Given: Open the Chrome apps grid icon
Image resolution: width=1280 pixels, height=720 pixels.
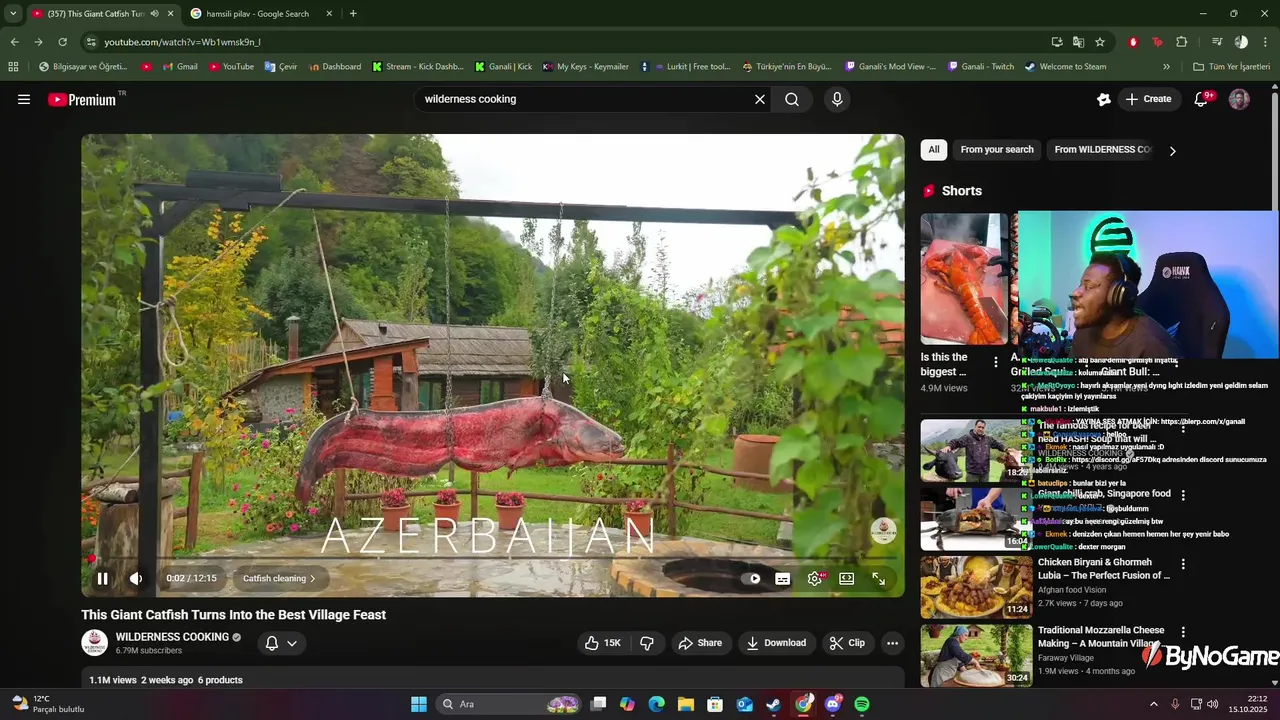Looking at the screenshot, I should tap(13, 67).
